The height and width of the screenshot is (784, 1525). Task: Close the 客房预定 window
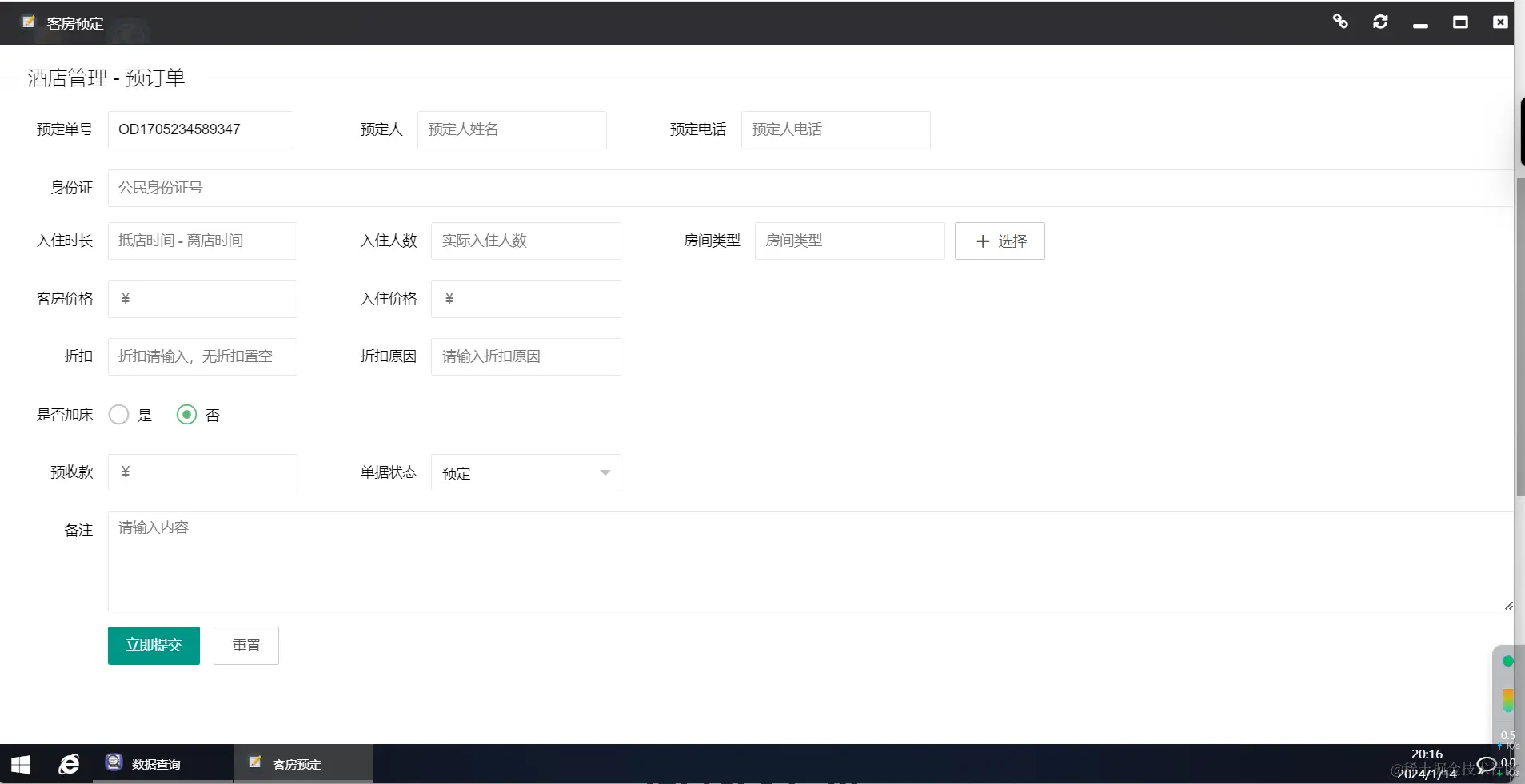(x=1500, y=22)
